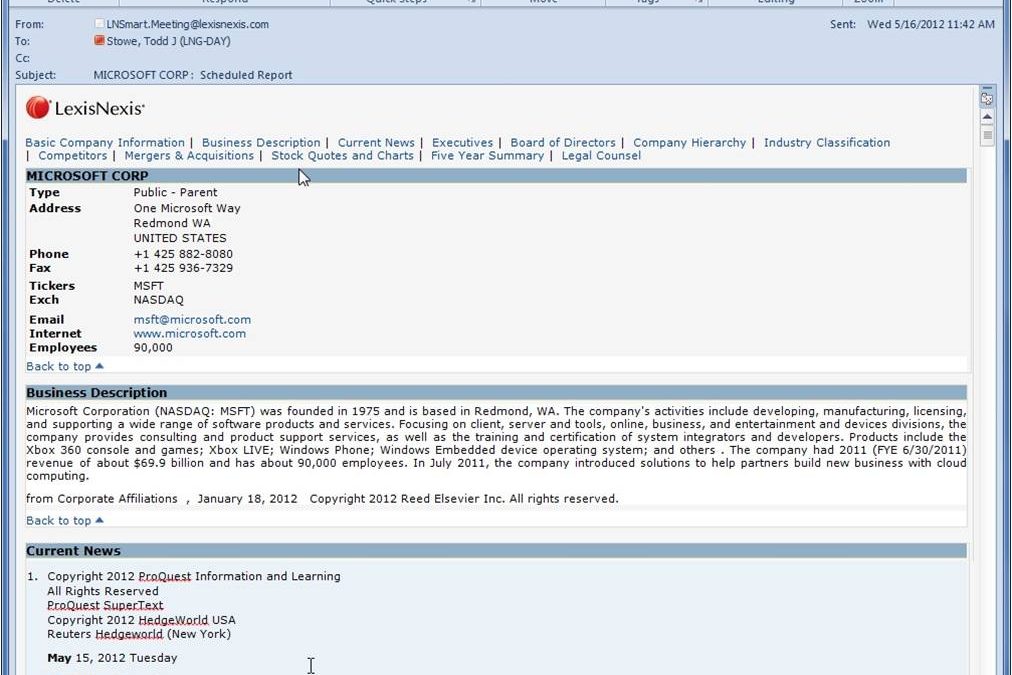Open Stock Quotes and Charts link
Viewport: 1012px width, 675px height.
point(342,156)
